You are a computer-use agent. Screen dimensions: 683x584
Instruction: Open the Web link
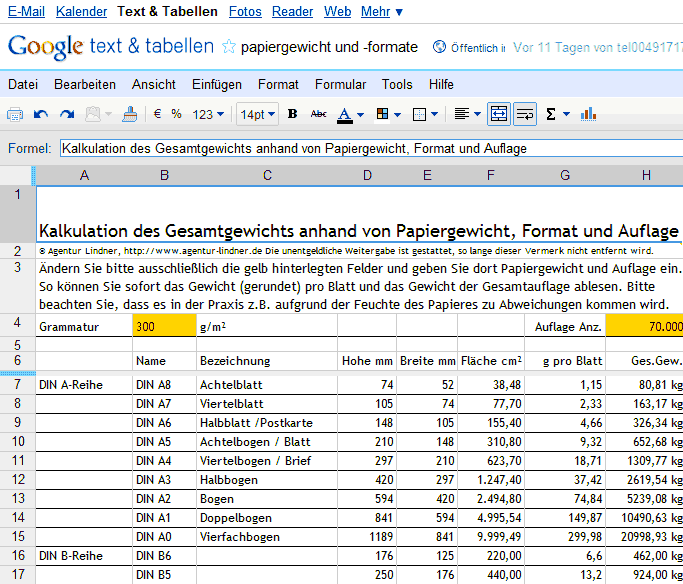(337, 11)
